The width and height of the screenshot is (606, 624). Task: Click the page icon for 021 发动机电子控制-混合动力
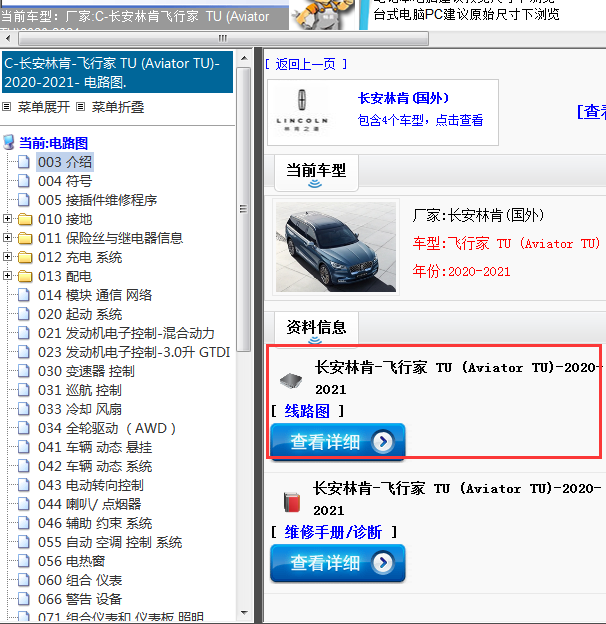24,333
